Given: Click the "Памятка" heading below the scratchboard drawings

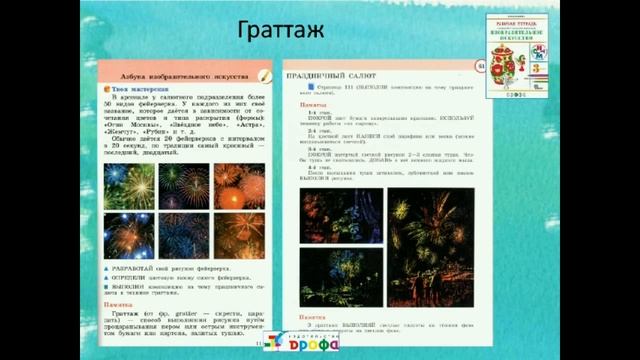Looking at the screenshot, I should (312, 317).
